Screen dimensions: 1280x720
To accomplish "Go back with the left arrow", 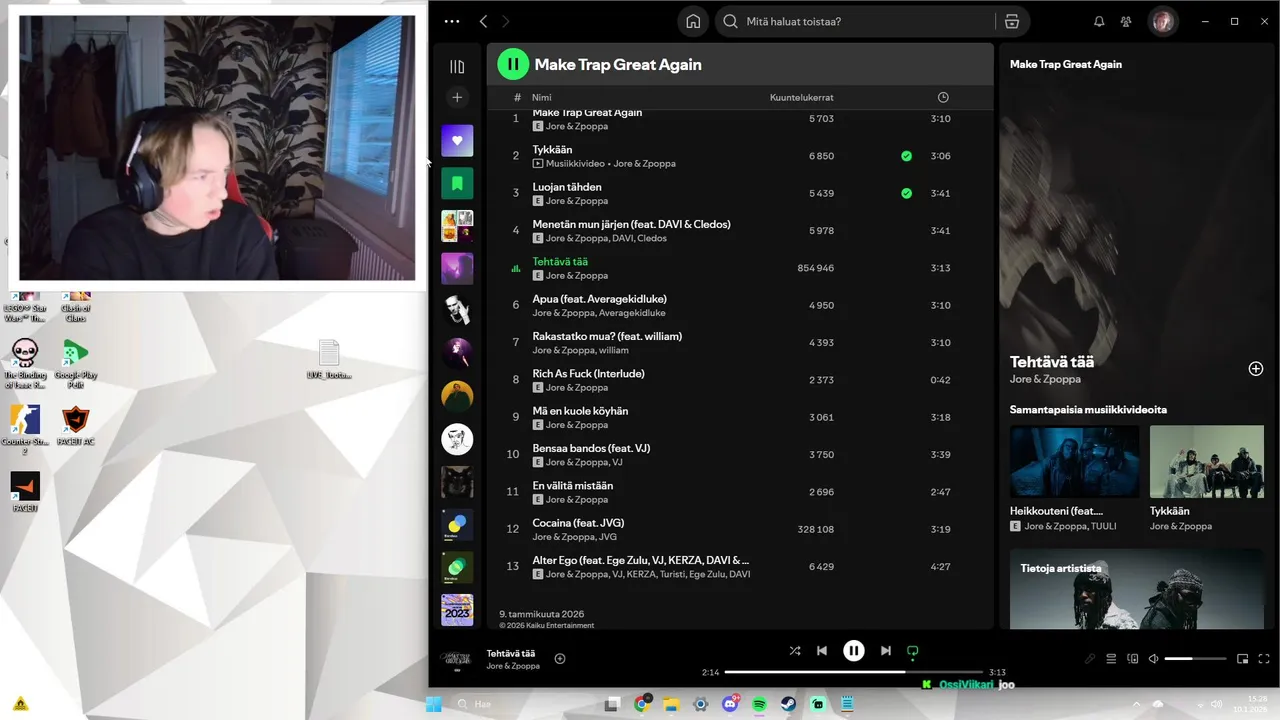I will coord(484,21).
